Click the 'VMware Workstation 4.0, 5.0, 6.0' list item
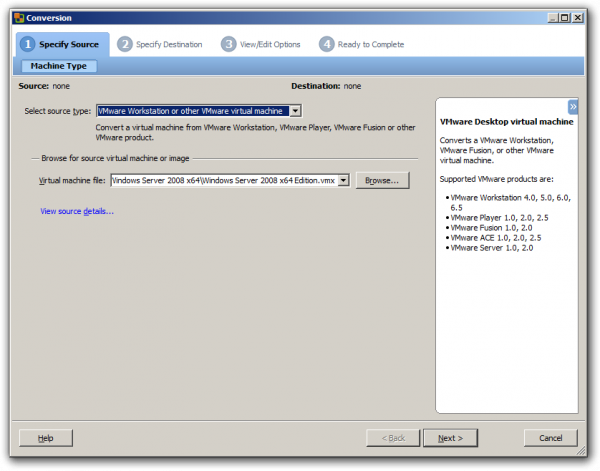 (510, 202)
